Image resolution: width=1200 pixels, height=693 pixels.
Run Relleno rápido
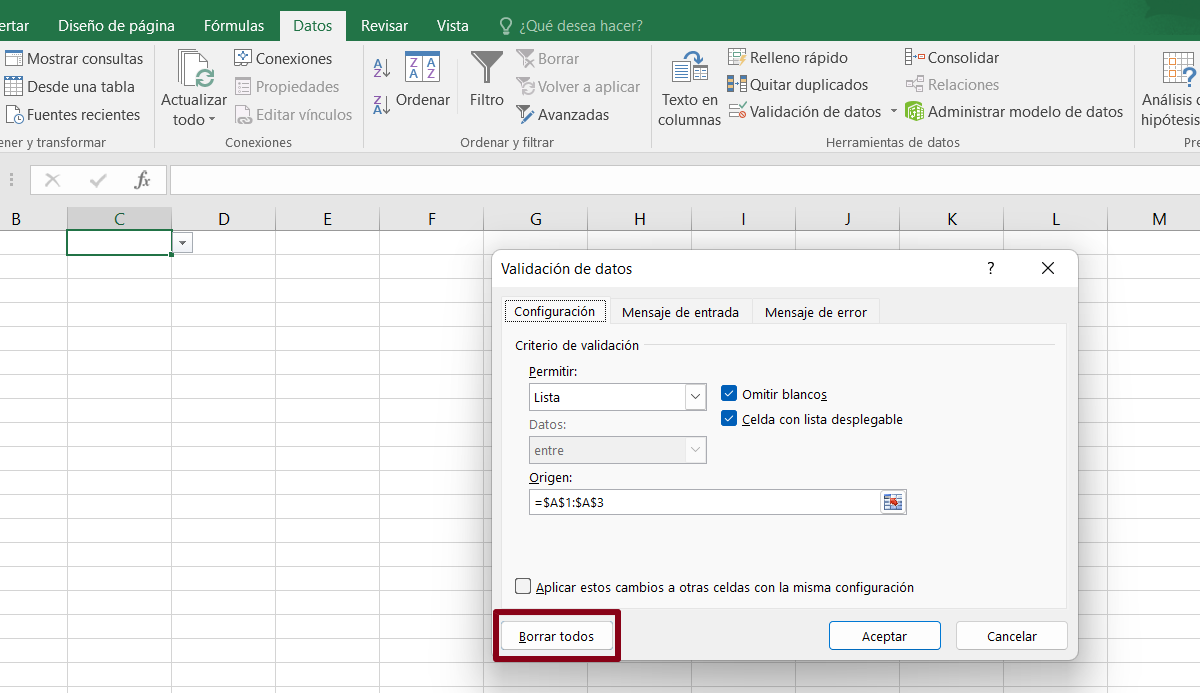788,58
